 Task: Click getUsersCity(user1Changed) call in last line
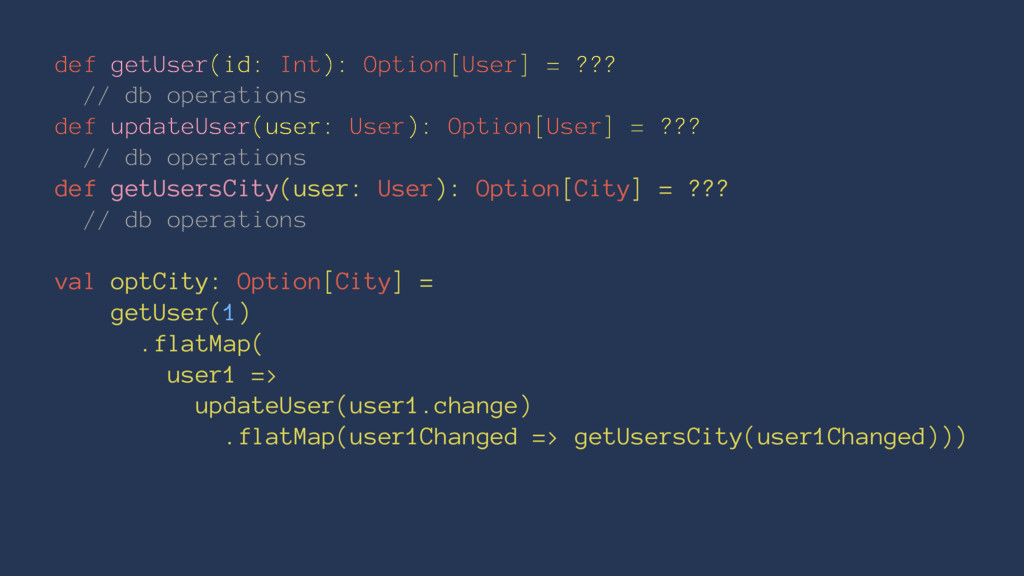click(758, 437)
